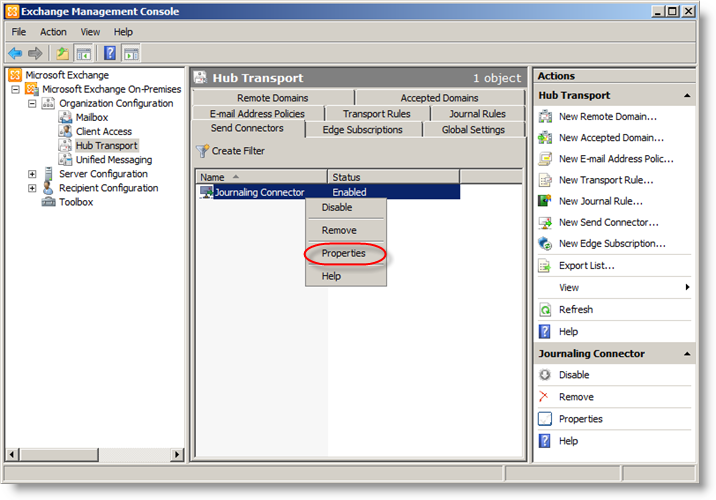Collapse the Microsoft Exchange On-Premises node
Screen dimensions: 716x500
coord(15,89)
